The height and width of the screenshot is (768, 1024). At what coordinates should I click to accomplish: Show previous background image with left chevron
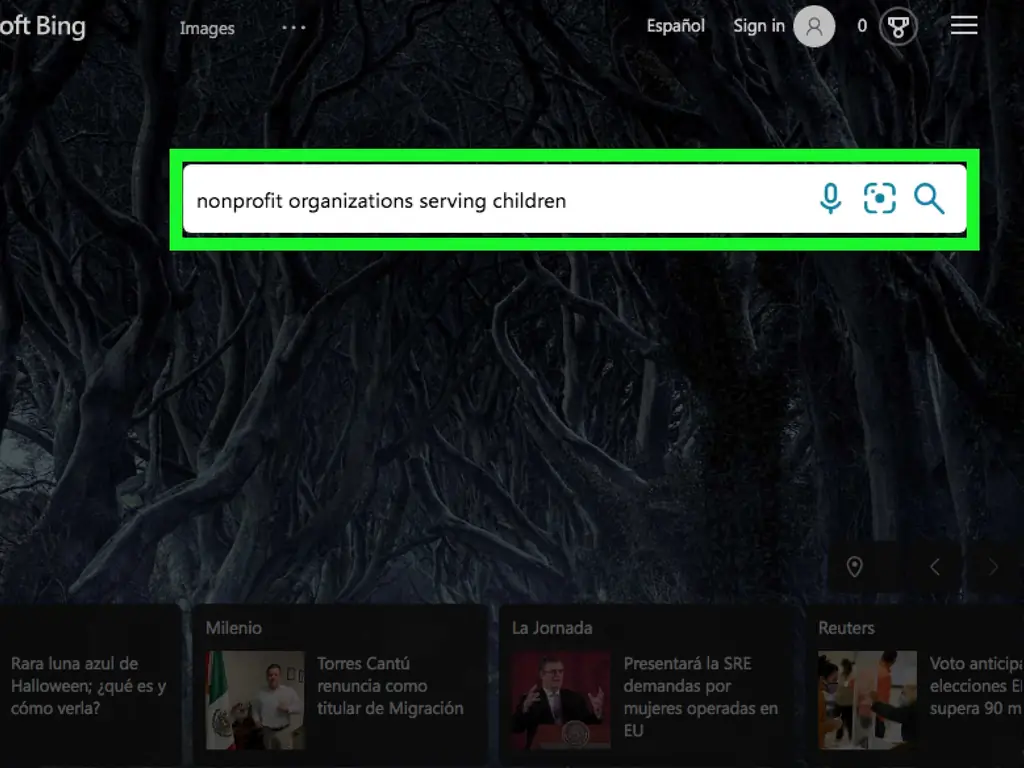point(935,567)
